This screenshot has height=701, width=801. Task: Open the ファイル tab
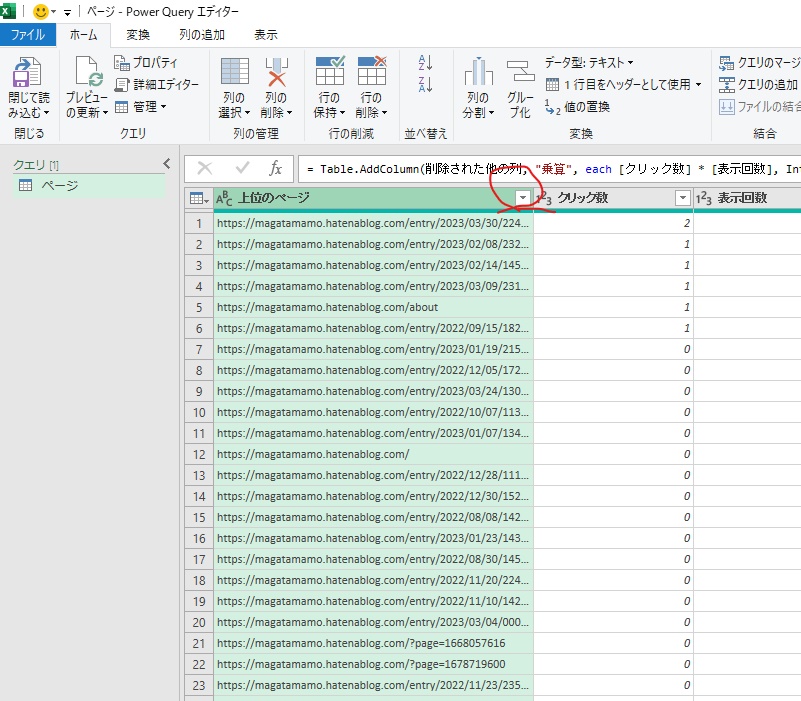[x=28, y=35]
